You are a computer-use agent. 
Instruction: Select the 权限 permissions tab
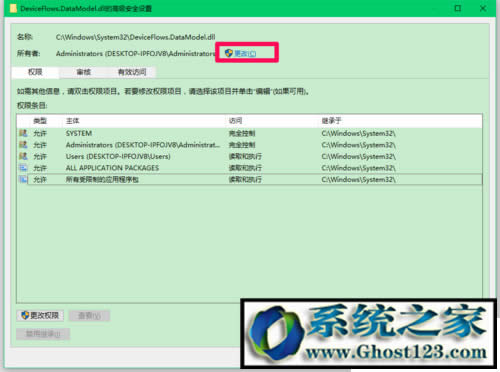[35, 72]
